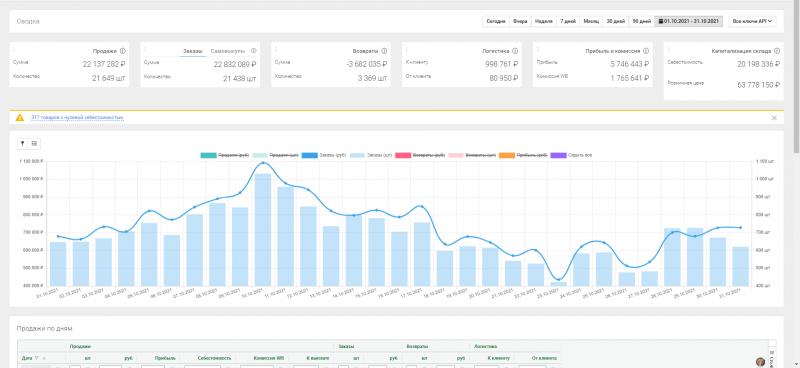
Task: Open date range picker 01.10.2021 - 31.10.2021
Action: (x=689, y=21)
